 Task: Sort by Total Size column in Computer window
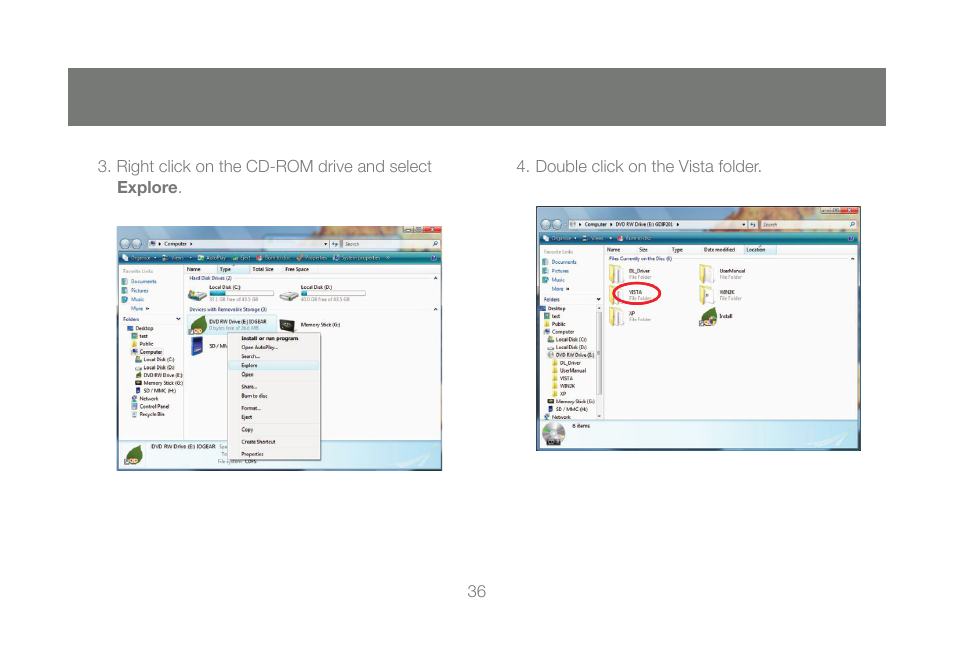[264, 269]
